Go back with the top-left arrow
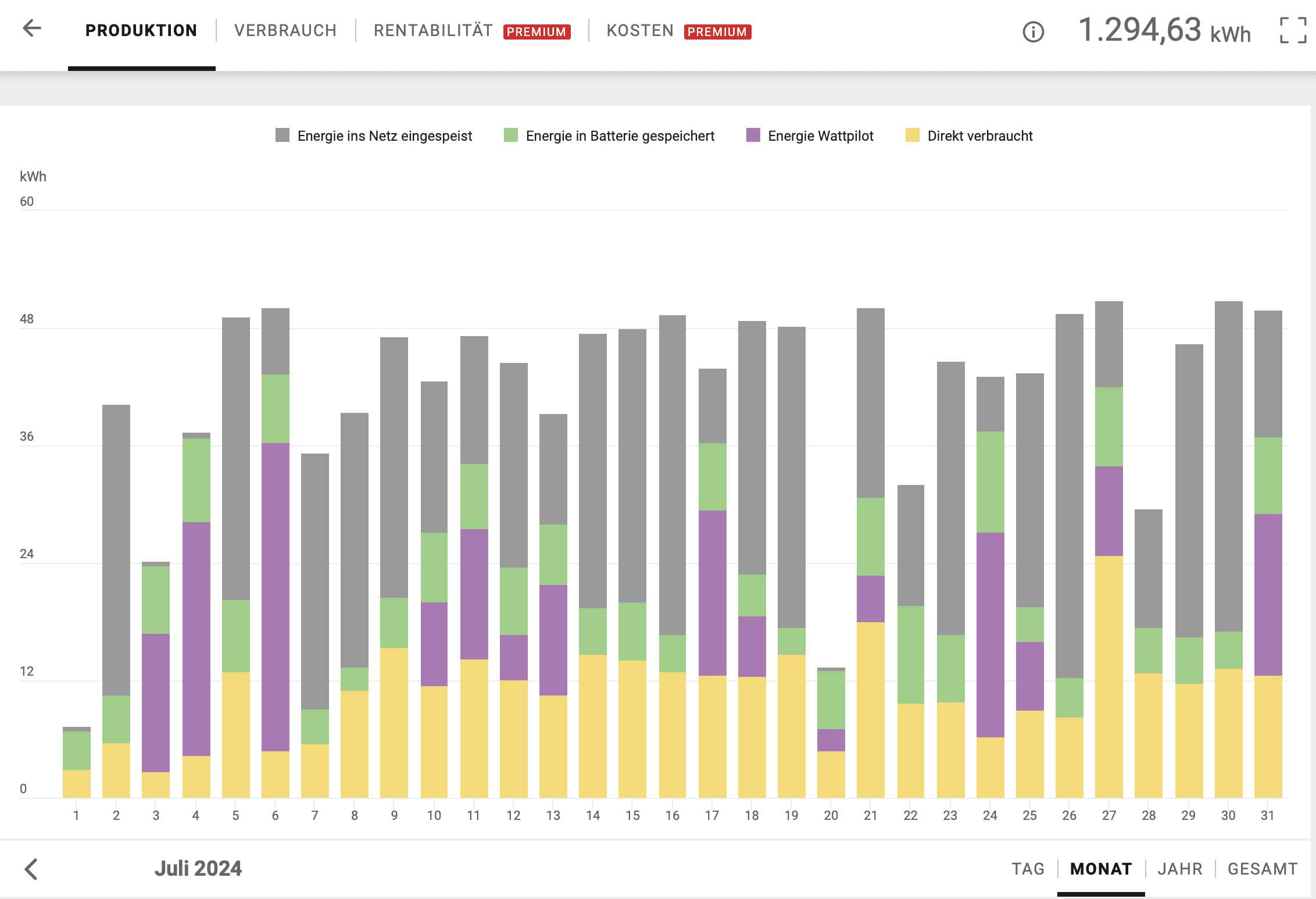Viewport: 1316px width, 899px height. pyautogui.click(x=32, y=28)
